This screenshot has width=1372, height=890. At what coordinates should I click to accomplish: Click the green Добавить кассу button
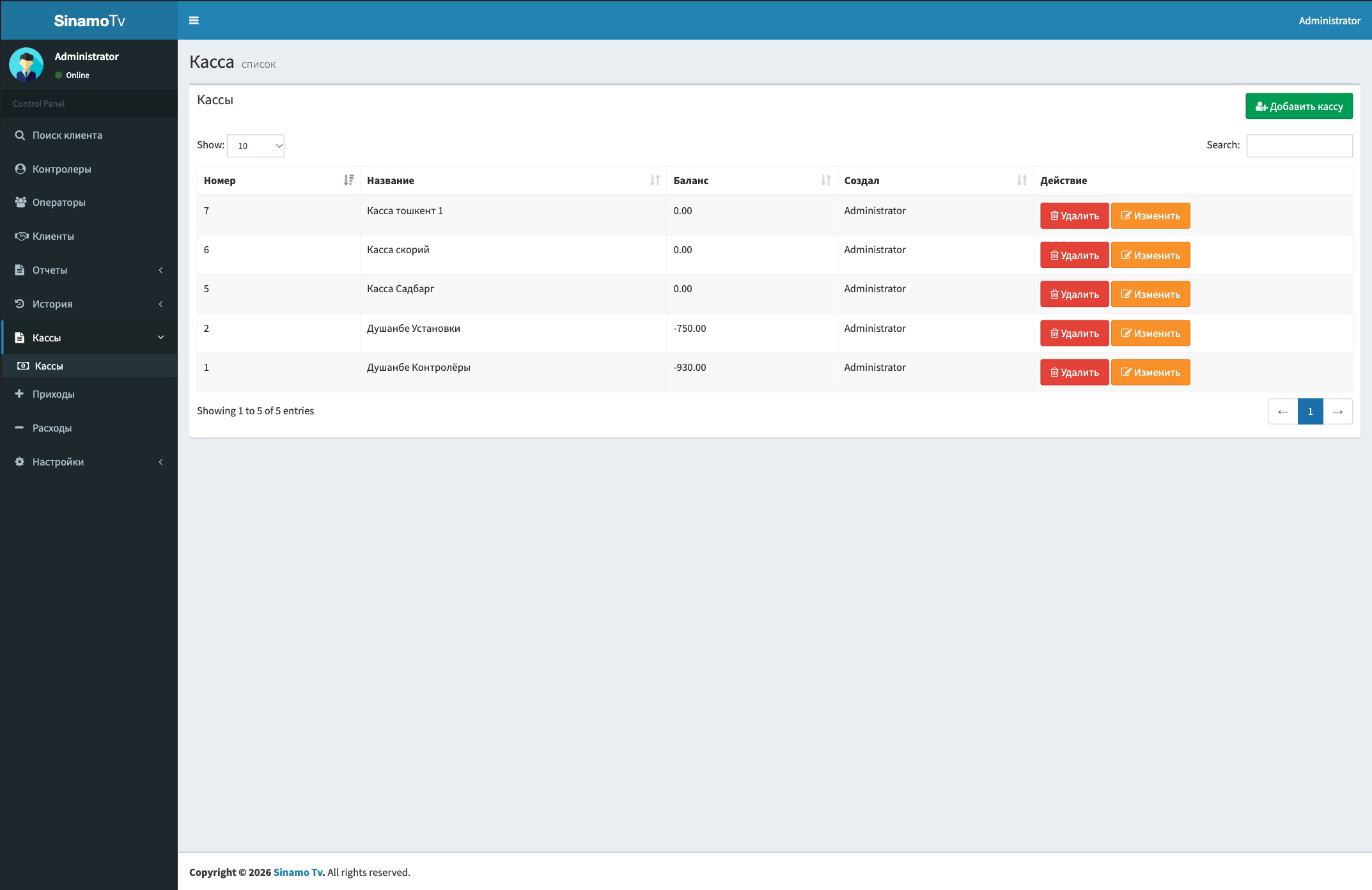point(1298,106)
